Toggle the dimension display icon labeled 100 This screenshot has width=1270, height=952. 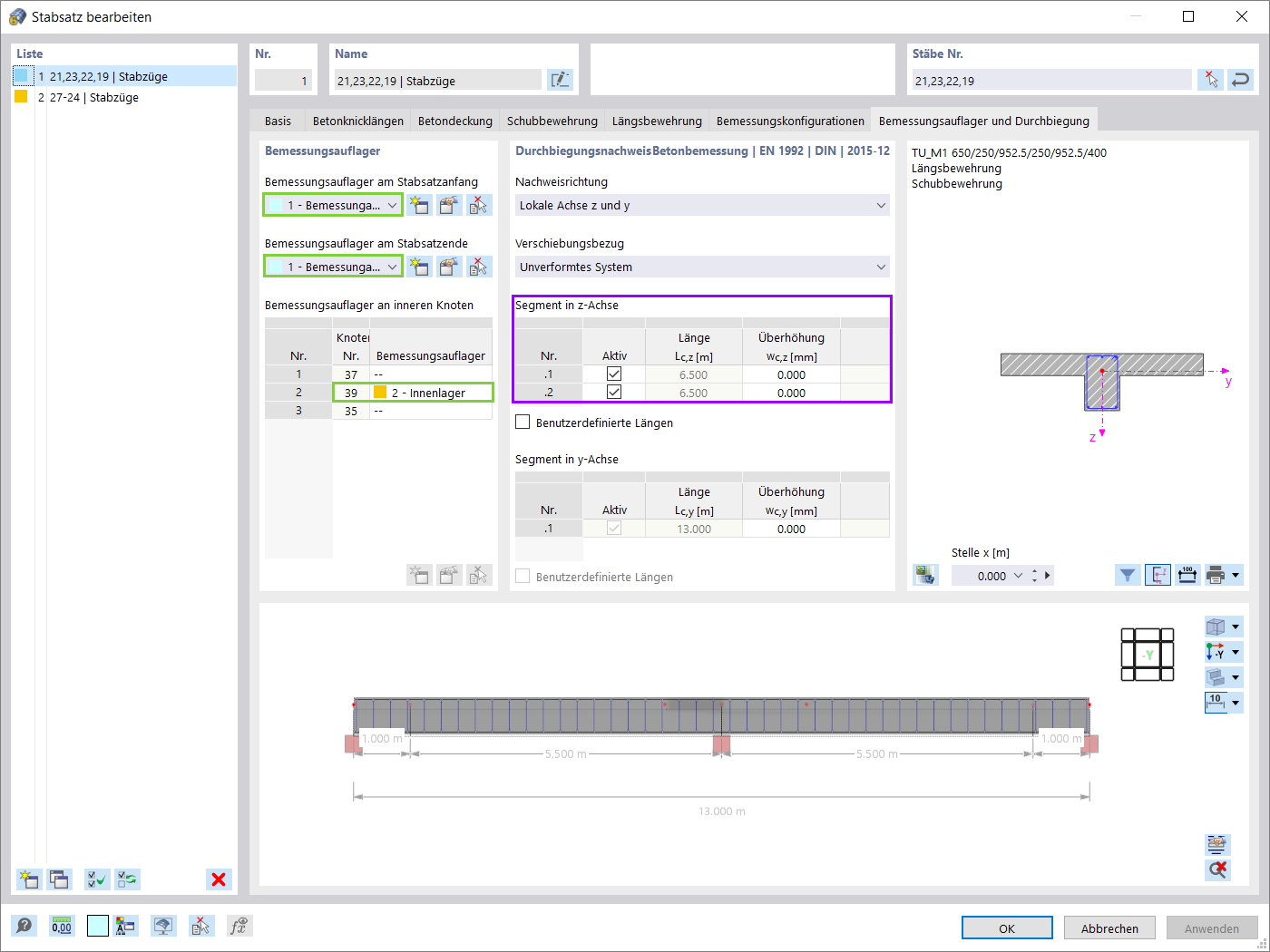tap(1187, 575)
